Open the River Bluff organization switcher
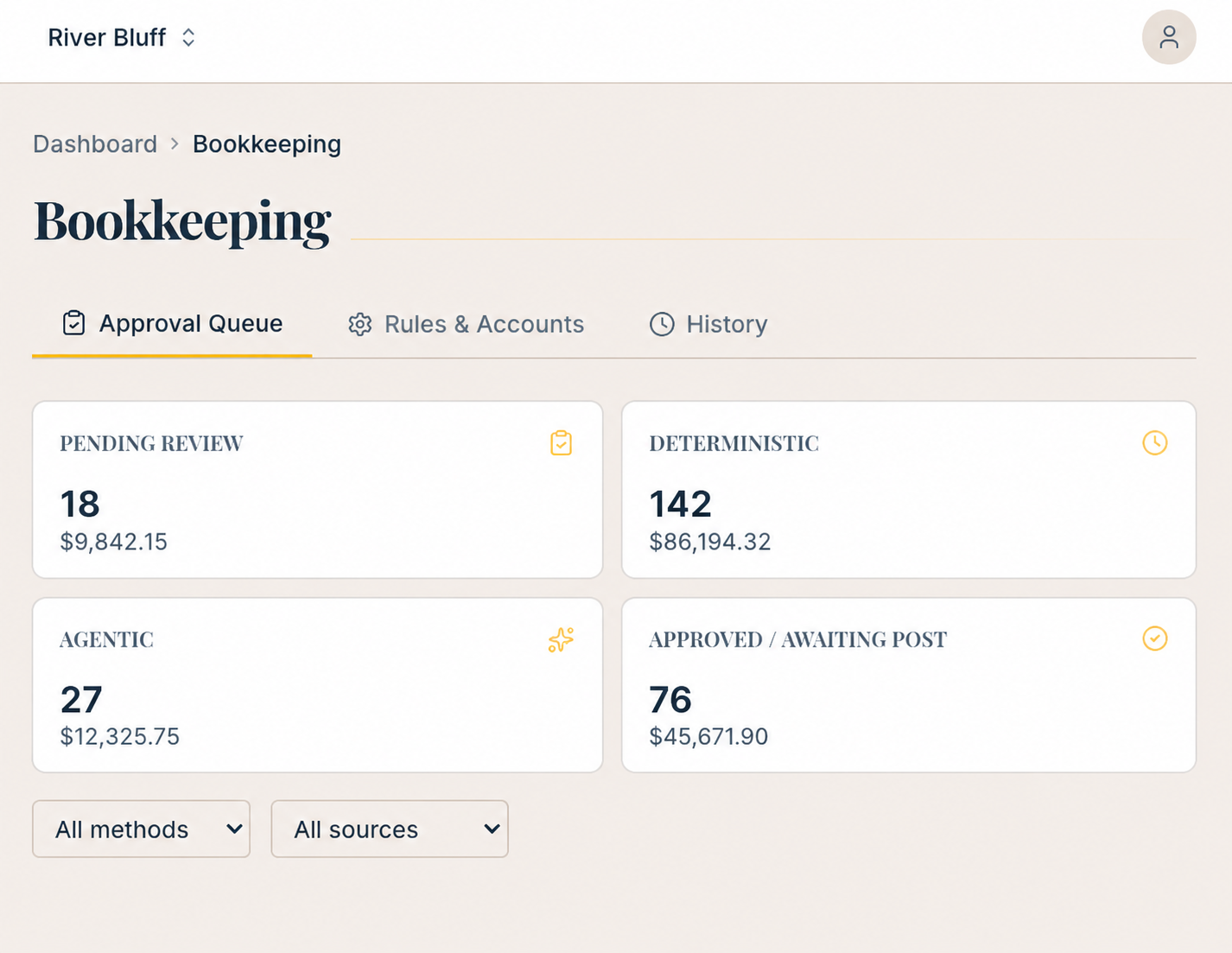 (122, 37)
